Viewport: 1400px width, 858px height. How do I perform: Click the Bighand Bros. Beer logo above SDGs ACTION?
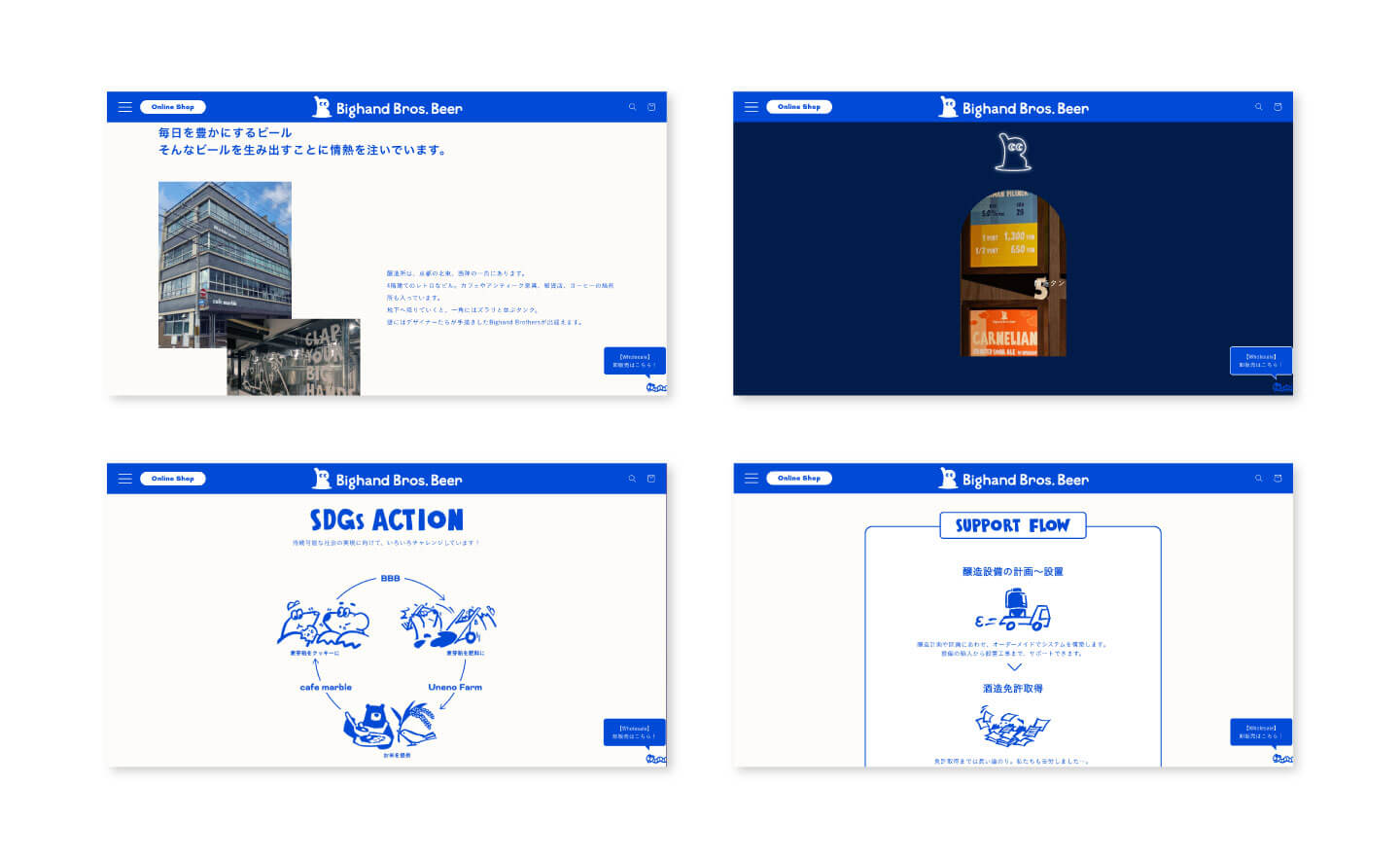coord(387,480)
